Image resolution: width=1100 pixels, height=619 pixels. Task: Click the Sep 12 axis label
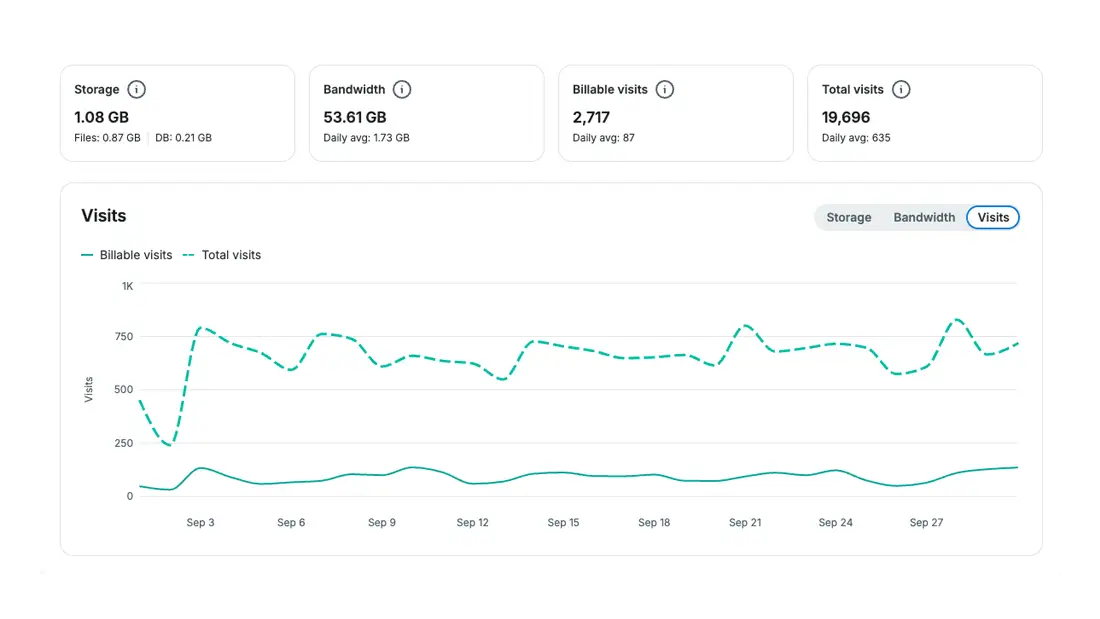(x=472, y=522)
